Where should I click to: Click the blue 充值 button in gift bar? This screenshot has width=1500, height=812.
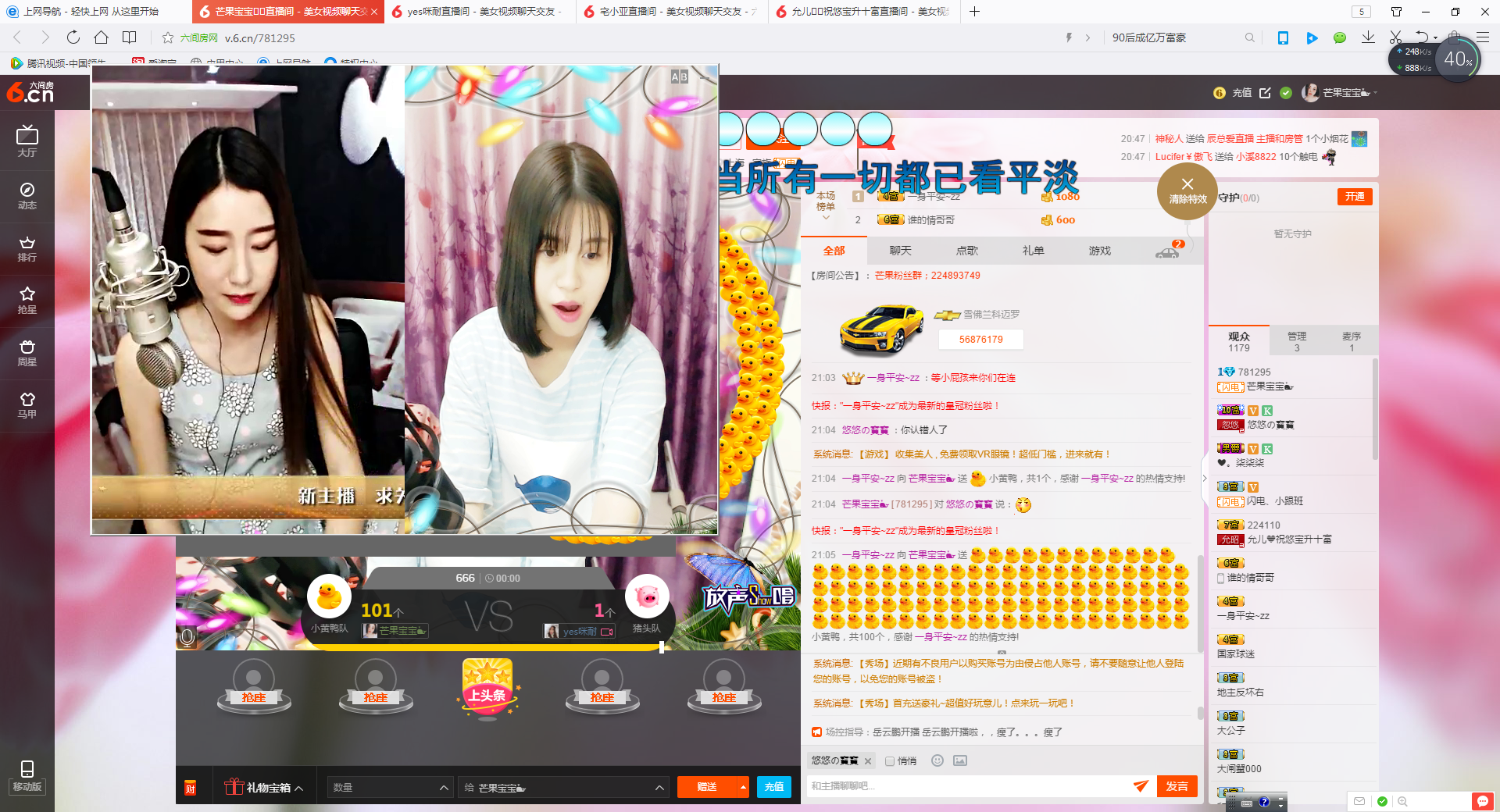pos(773,787)
